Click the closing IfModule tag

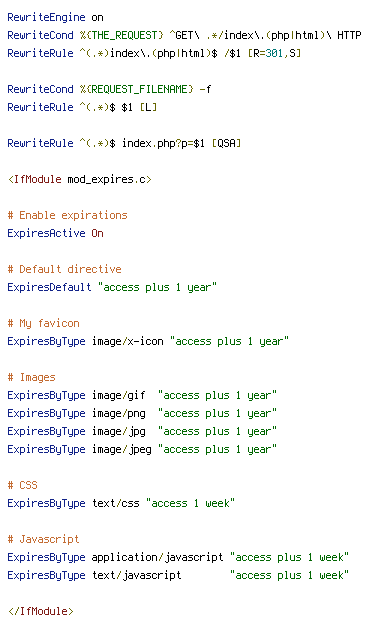40,612
